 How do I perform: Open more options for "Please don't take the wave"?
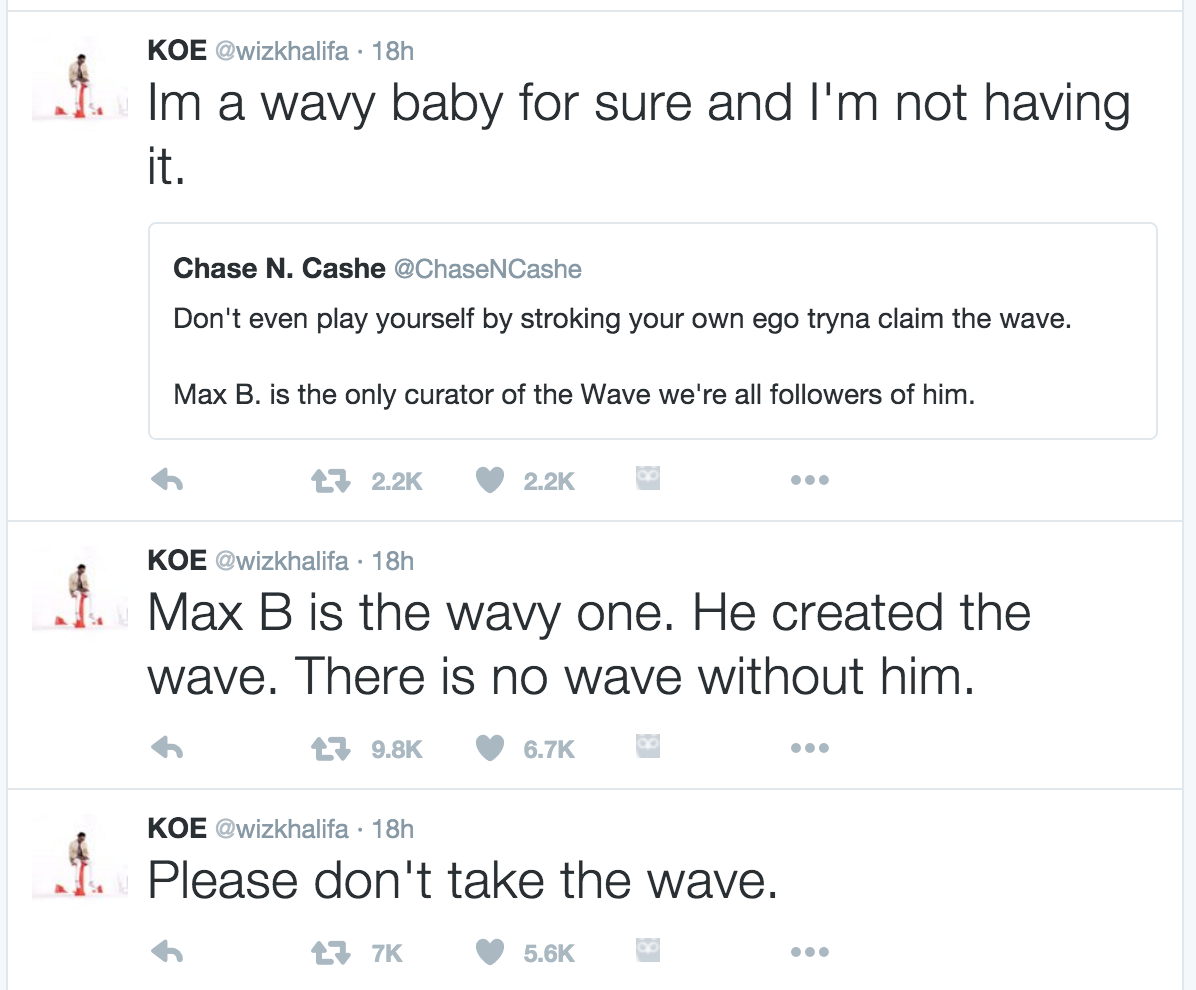(809, 953)
